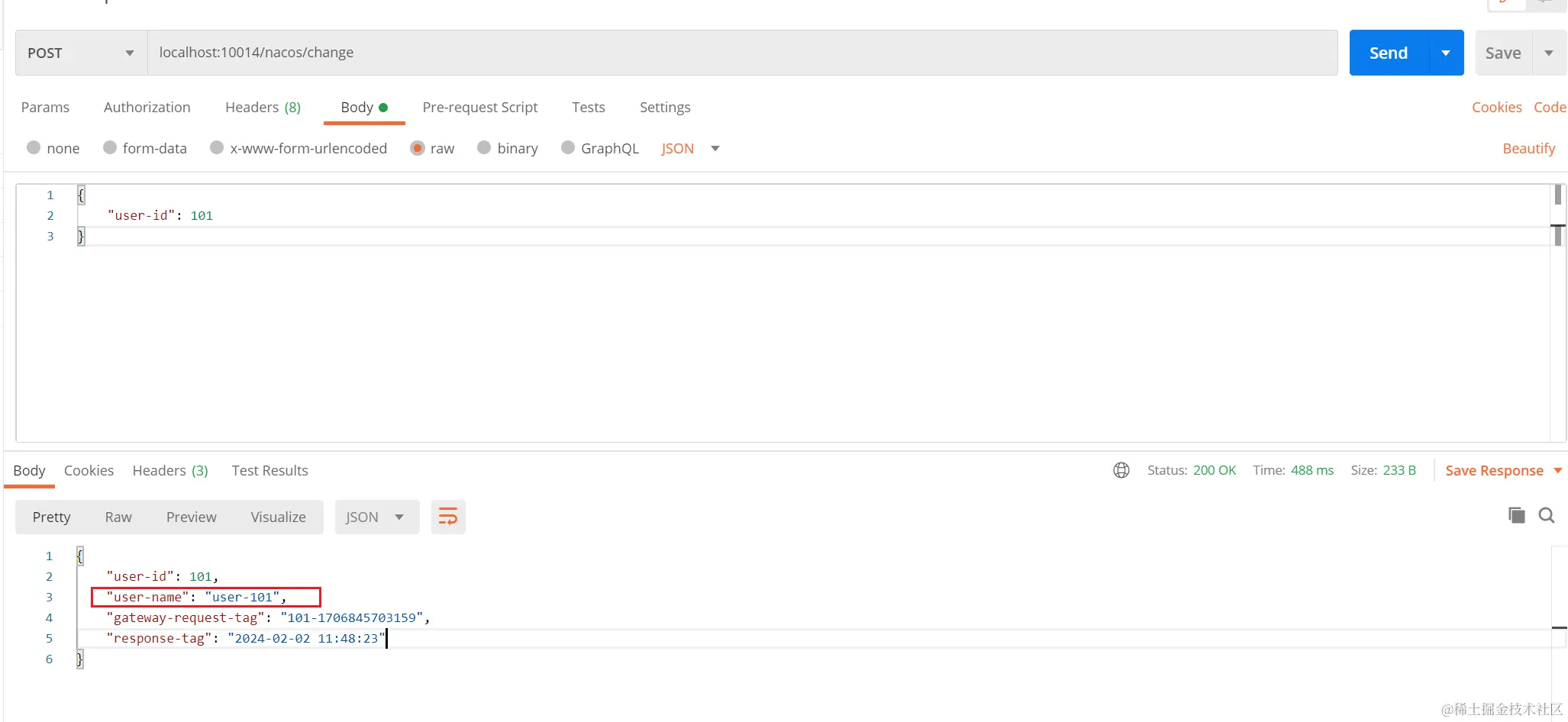Toggle response word wrap icon
1568x722 pixels.
(448, 517)
